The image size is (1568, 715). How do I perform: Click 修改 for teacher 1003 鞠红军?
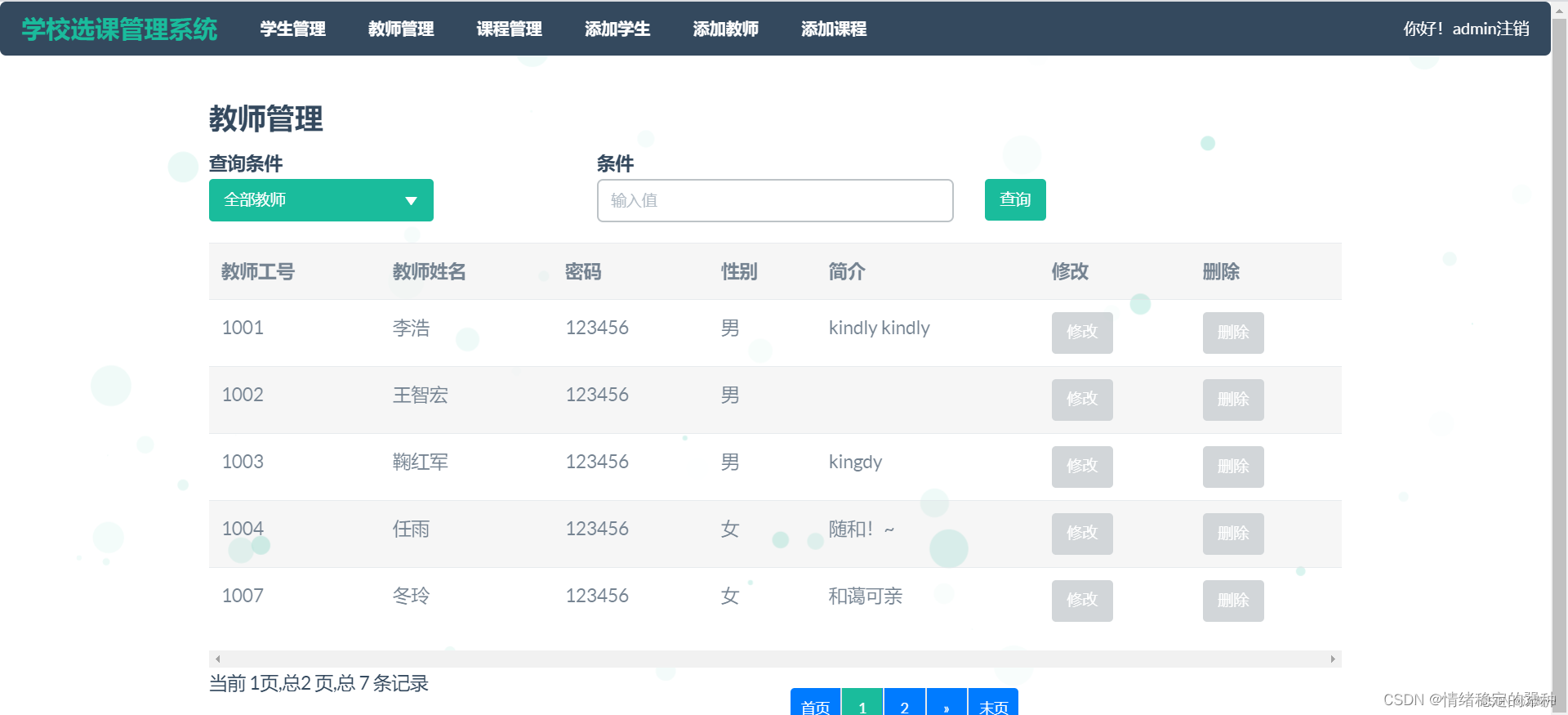point(1082,467)
